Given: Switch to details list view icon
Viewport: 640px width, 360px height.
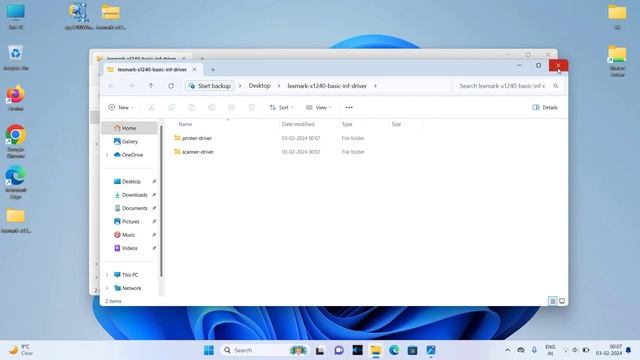Looking at the screenshot, I should click(552, 301).
